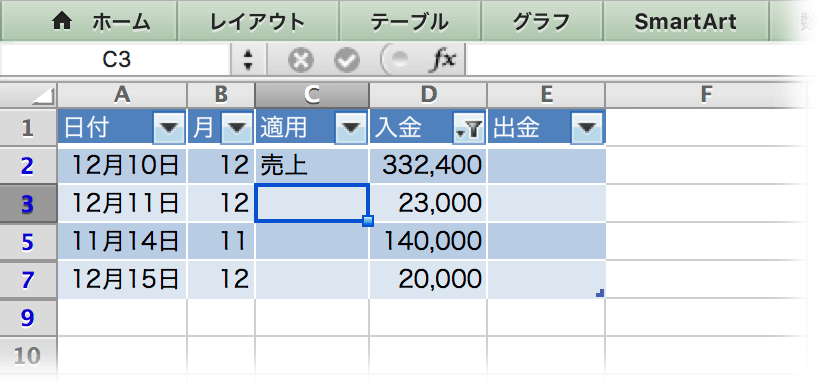Select row 7 header
The image size is (823, 391).
point(28,279)
